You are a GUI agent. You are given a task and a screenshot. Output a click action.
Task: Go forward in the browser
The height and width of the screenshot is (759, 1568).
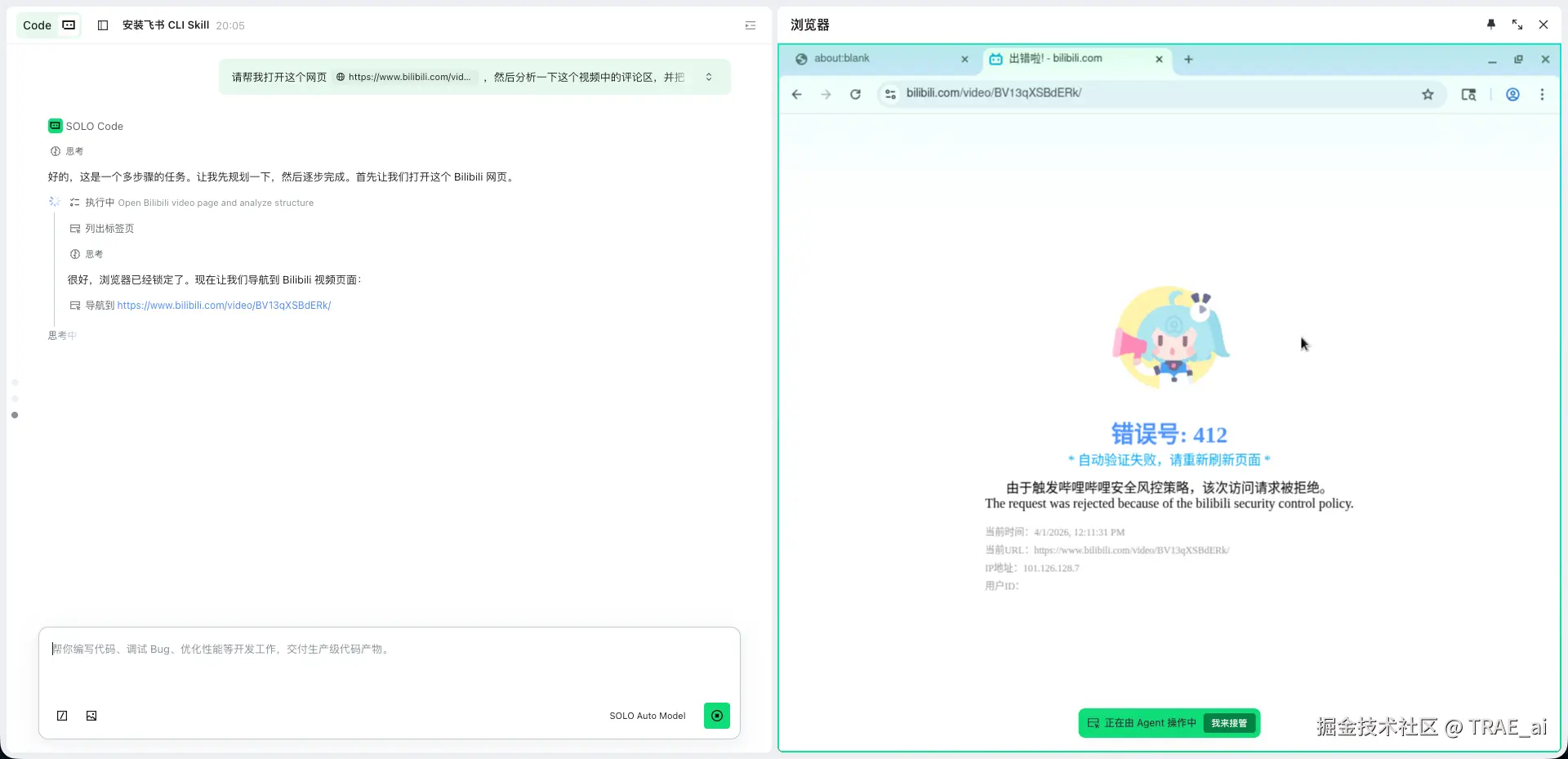[x=826, y=95]
